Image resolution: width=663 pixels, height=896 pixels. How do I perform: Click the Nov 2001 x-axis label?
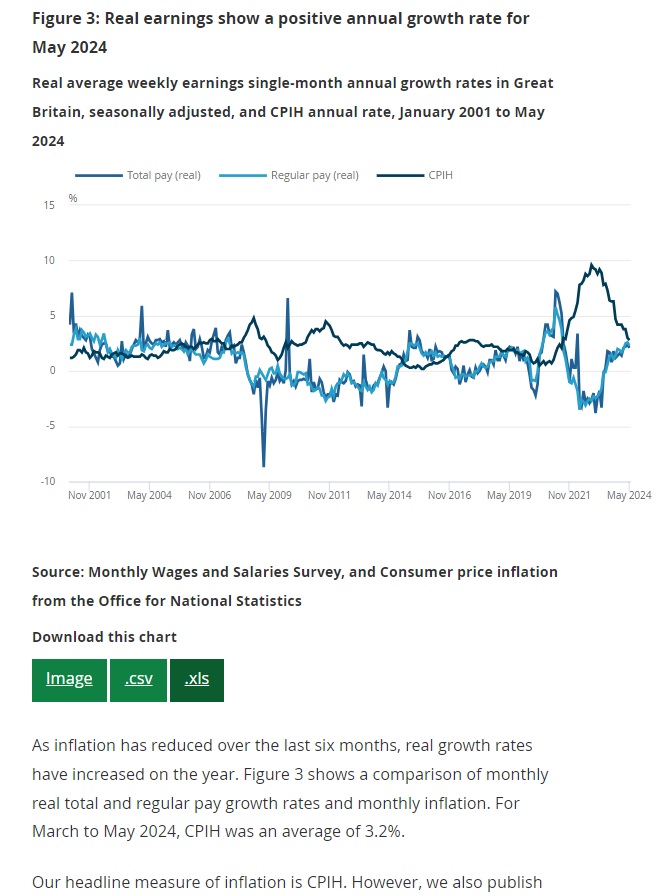click(89, 495)
